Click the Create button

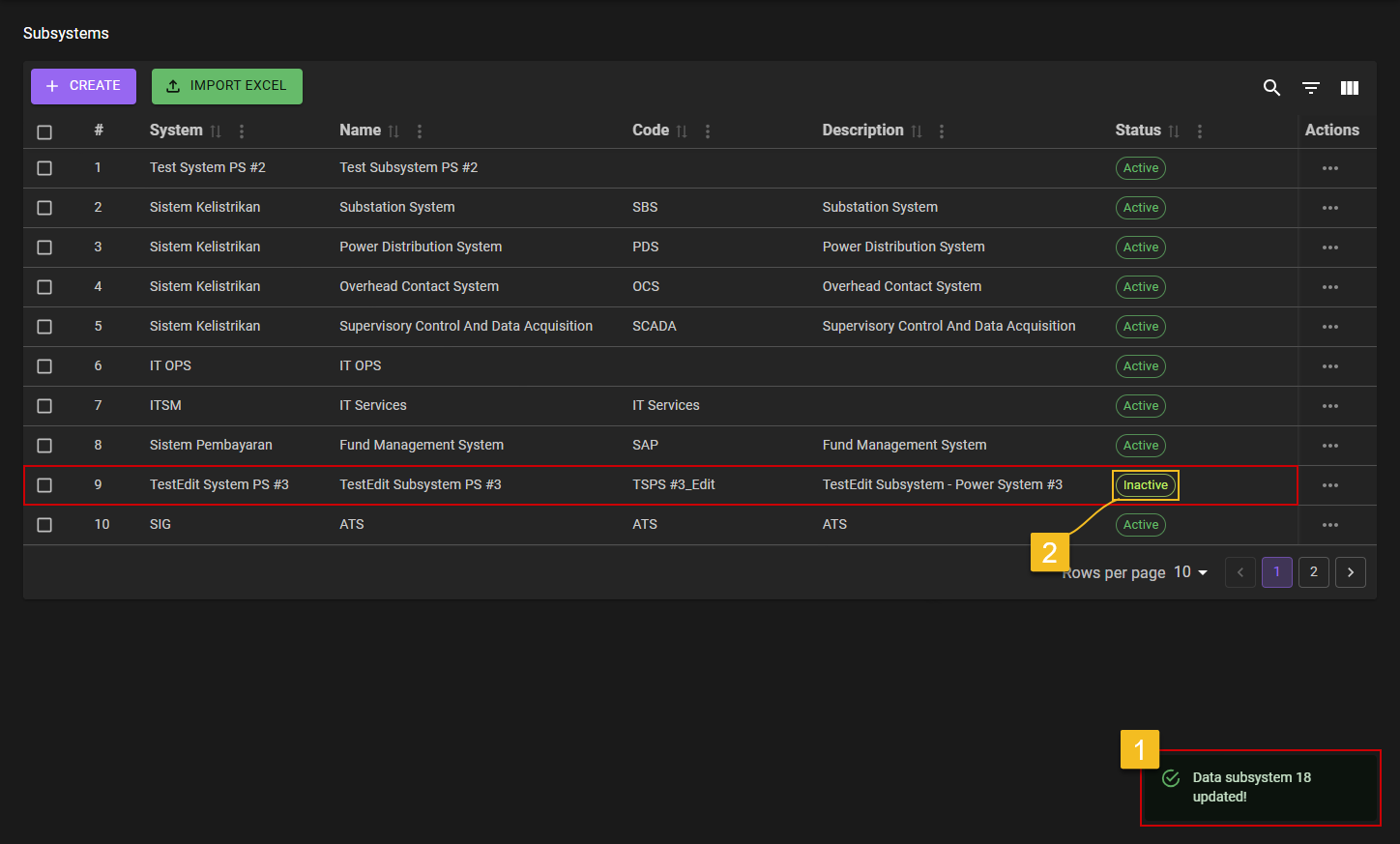tap(83, 86)
